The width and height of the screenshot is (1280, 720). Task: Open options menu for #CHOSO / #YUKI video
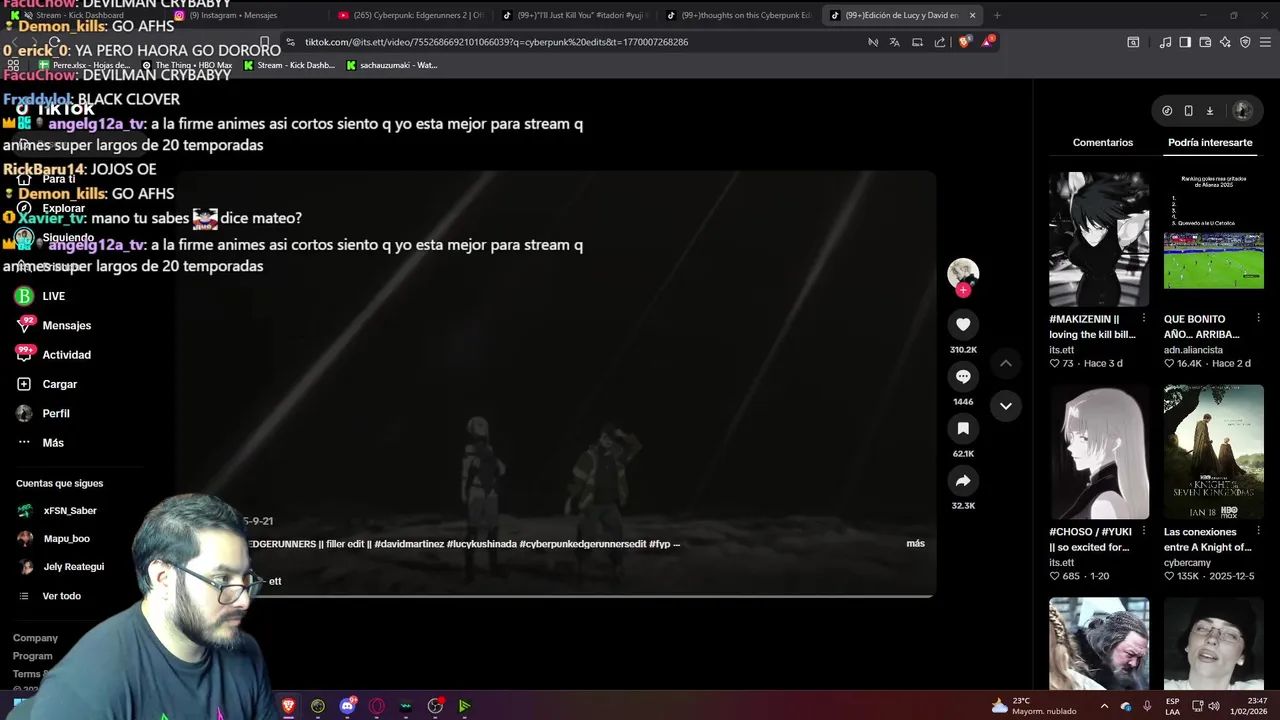1144,532
